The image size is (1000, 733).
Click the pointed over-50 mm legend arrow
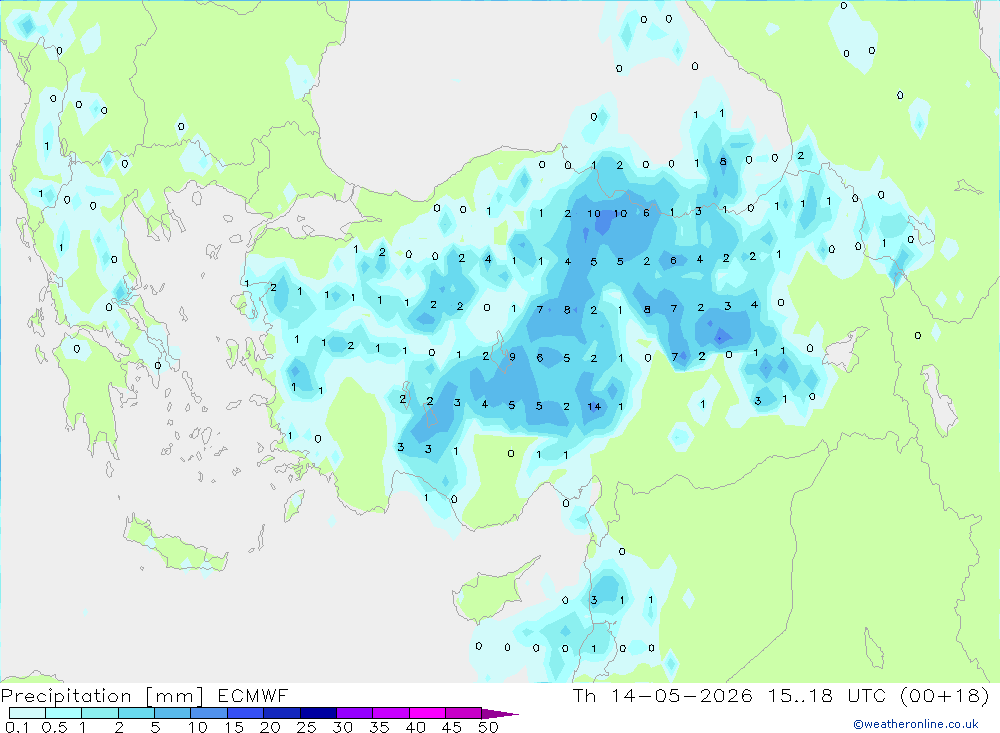click(500, 713)
